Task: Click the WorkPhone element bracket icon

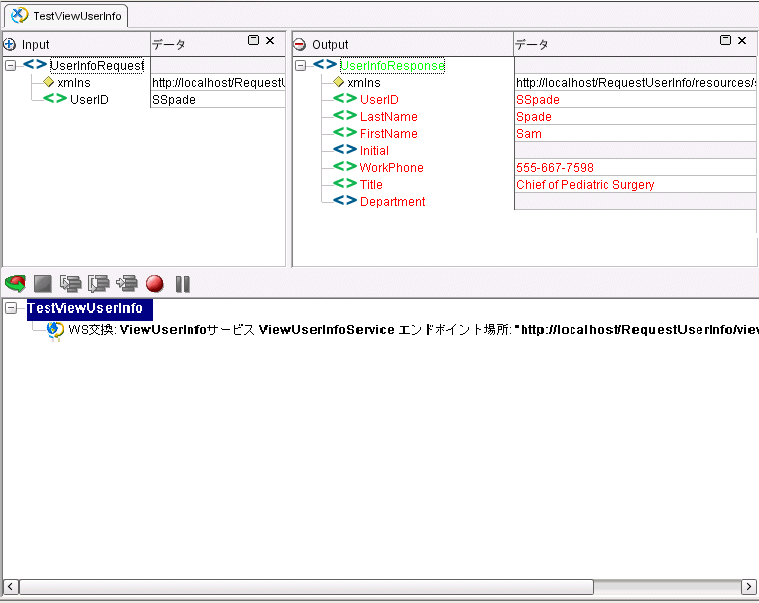Action: [x=345, y=166]
